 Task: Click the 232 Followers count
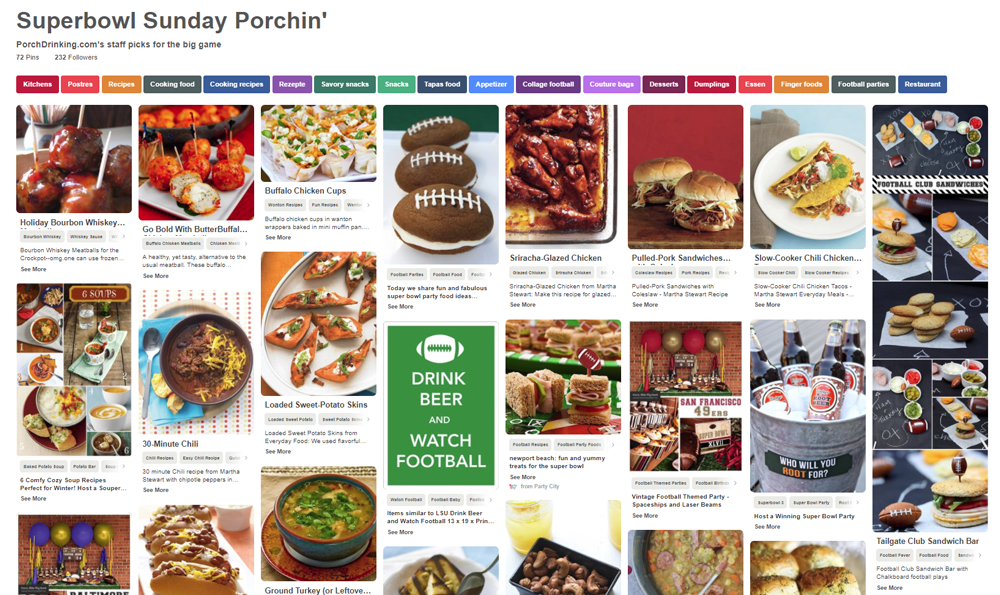pos(76,57)
